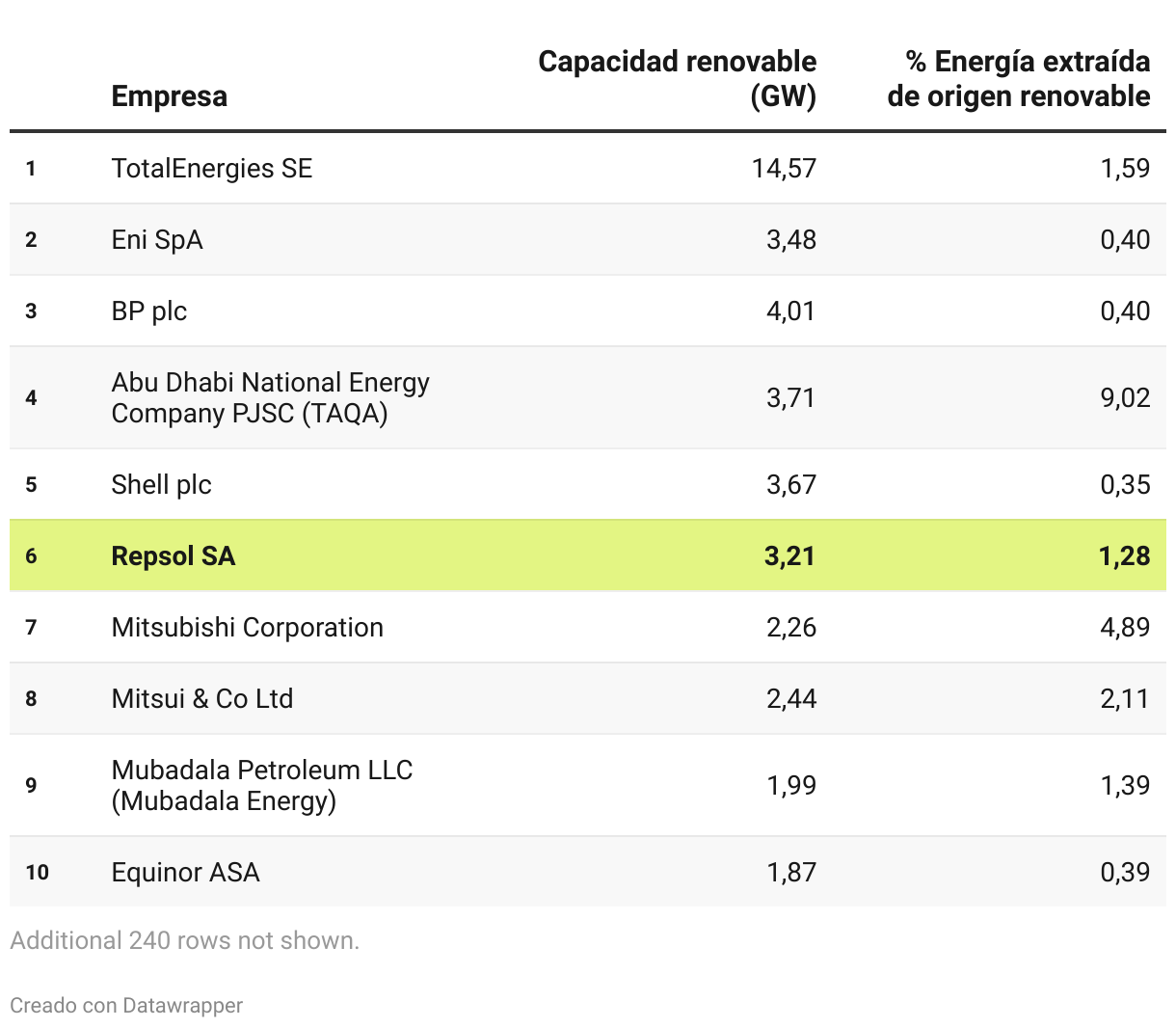This screenshot has width=1176, height=1028.
Task: Click the rank number 10 cell
Action: click(x=38, y=873)
